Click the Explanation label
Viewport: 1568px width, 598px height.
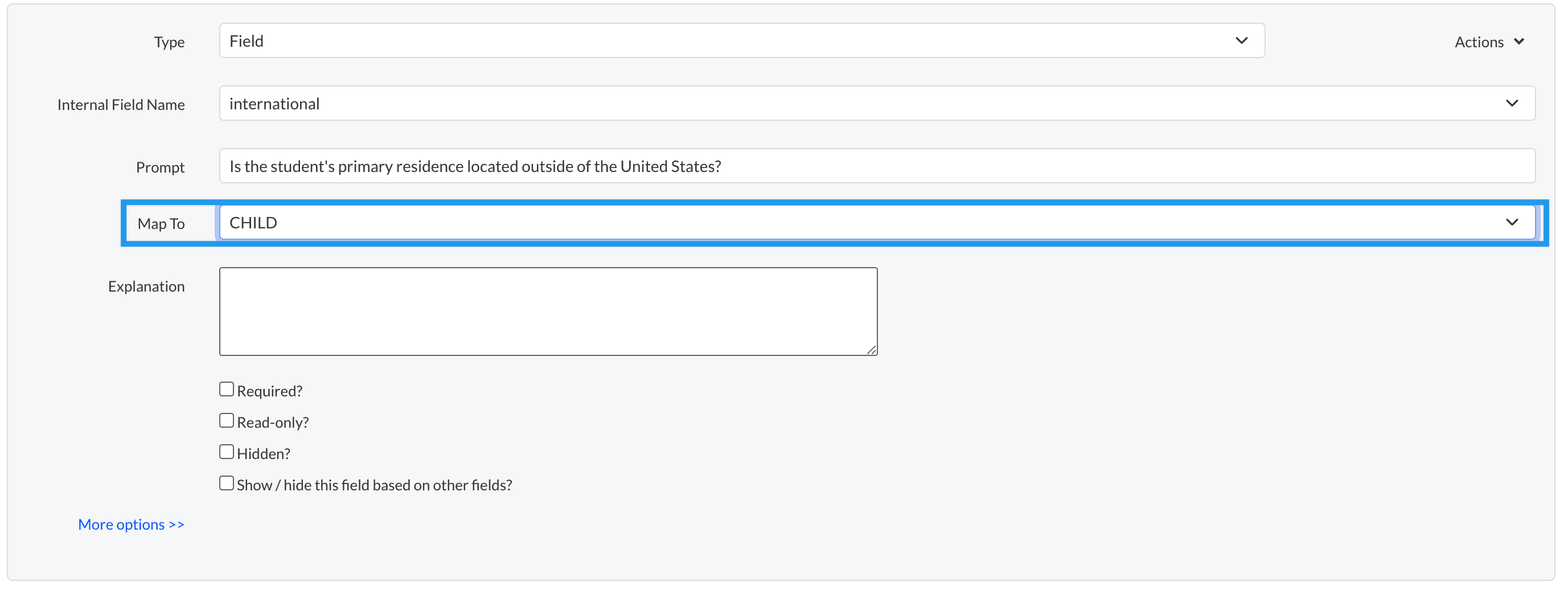point(146,287)
